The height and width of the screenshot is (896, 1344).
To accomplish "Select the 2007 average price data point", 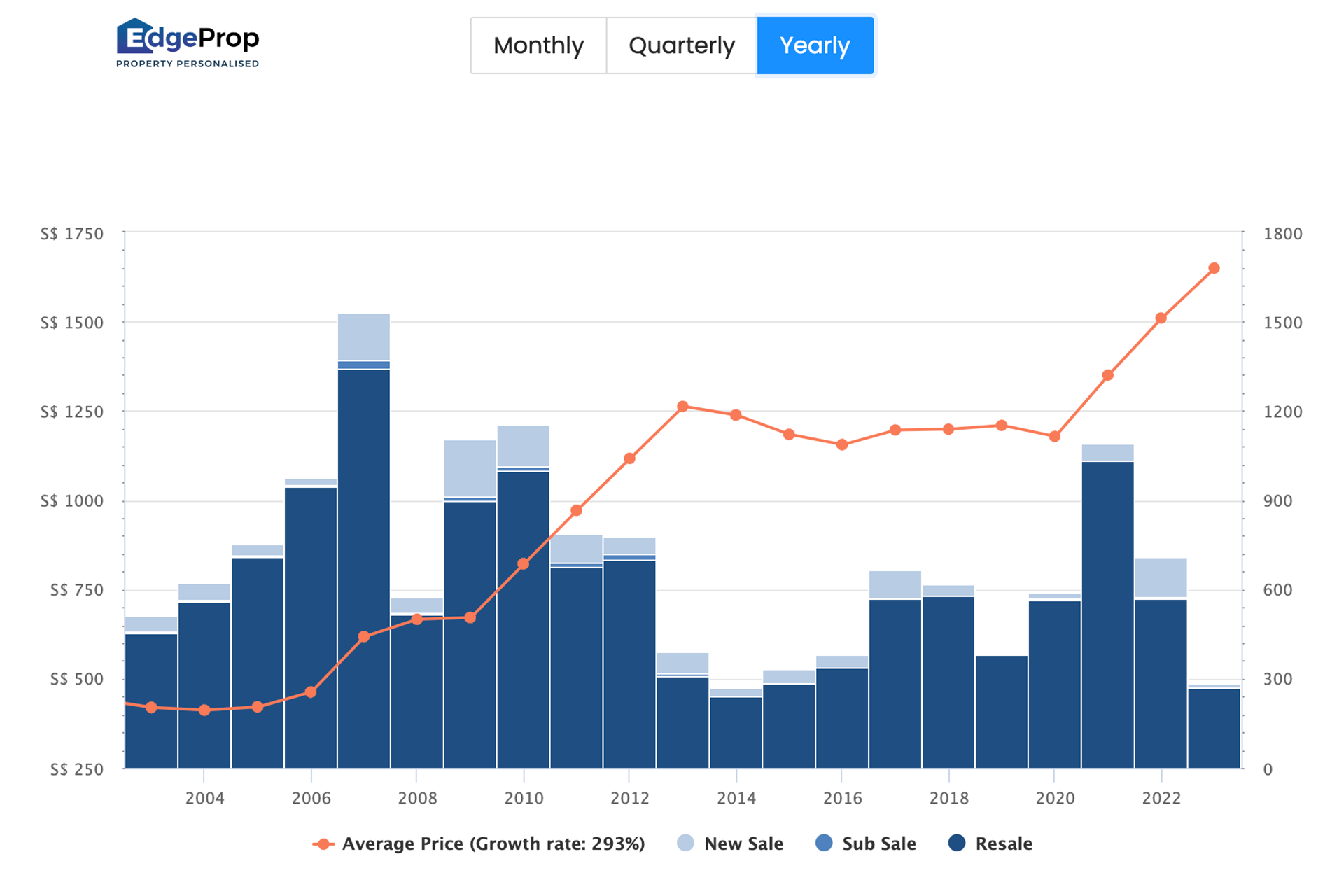I will click(x=364, y=637).
